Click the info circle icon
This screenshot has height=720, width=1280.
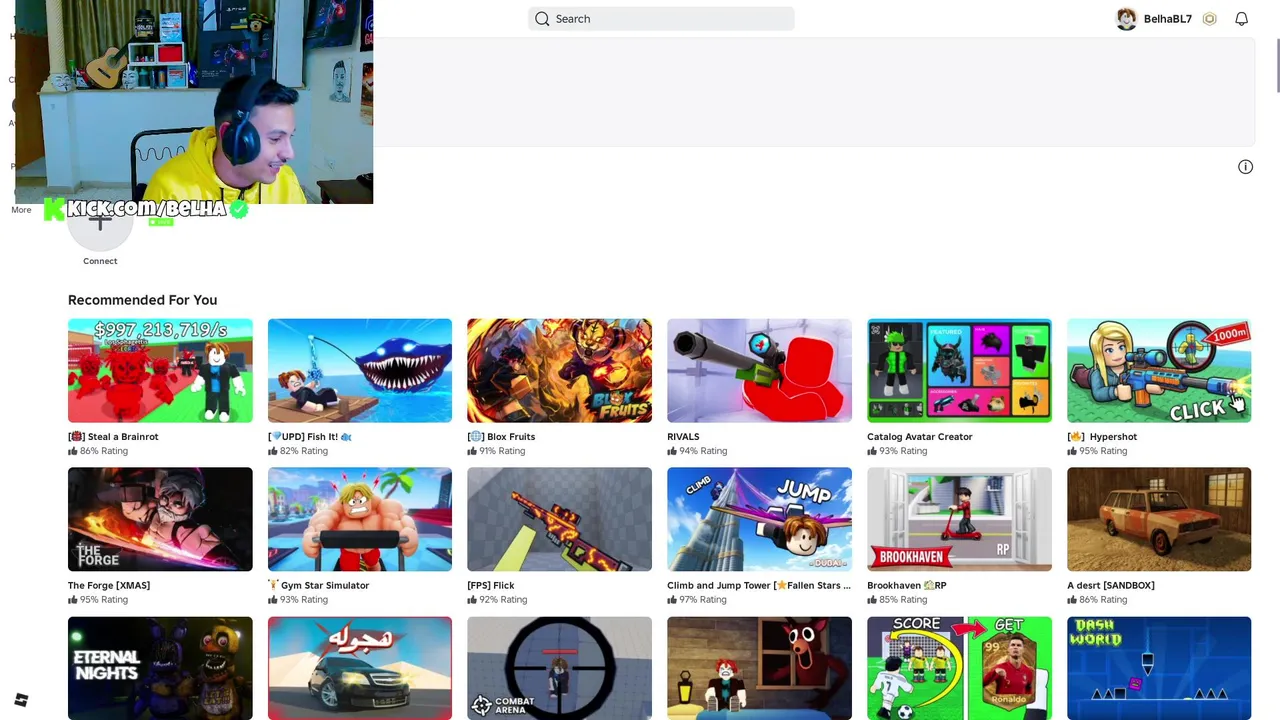click(x=1245, y=167)
